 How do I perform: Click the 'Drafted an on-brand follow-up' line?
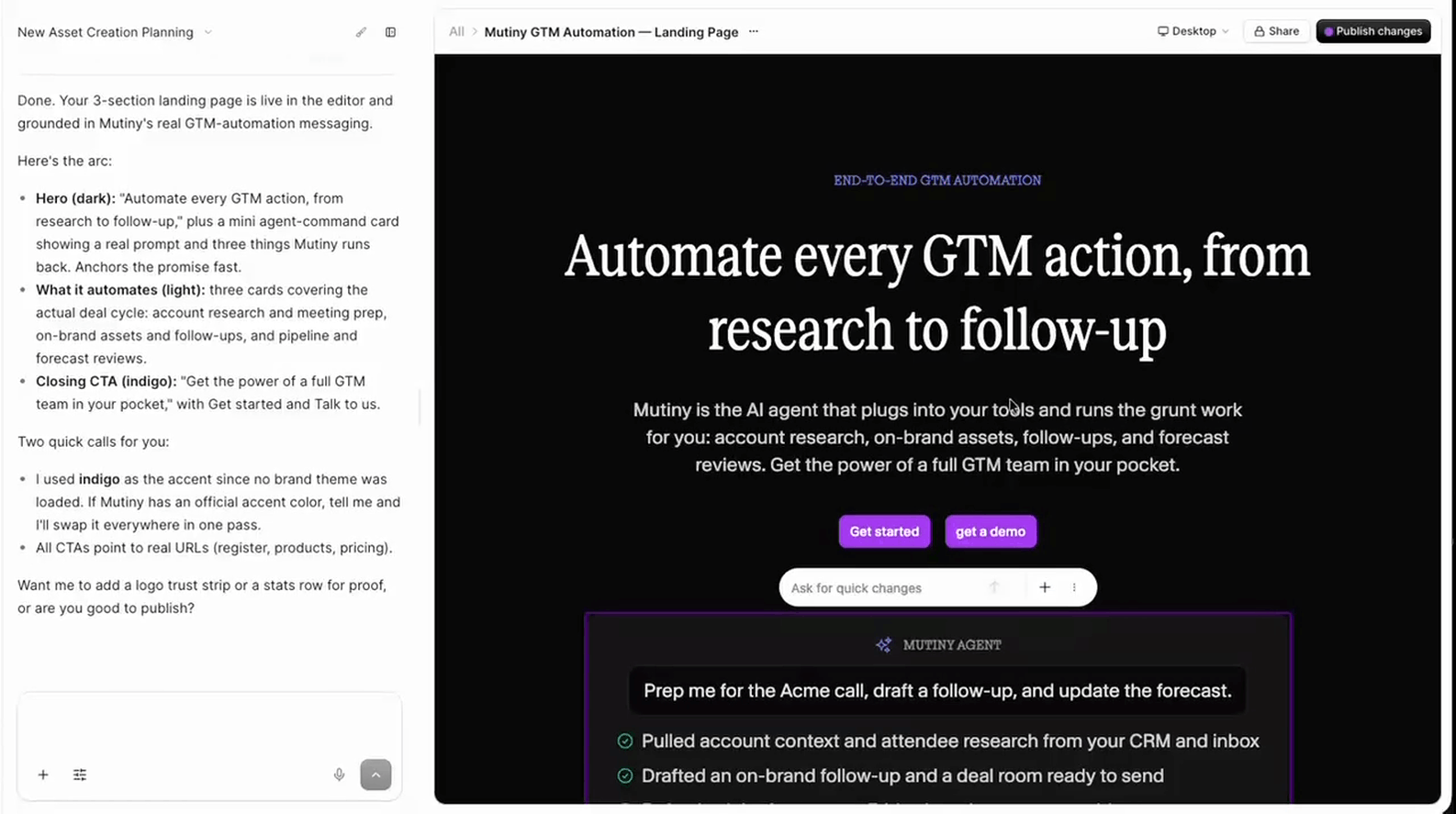click(x=902, y=776)
